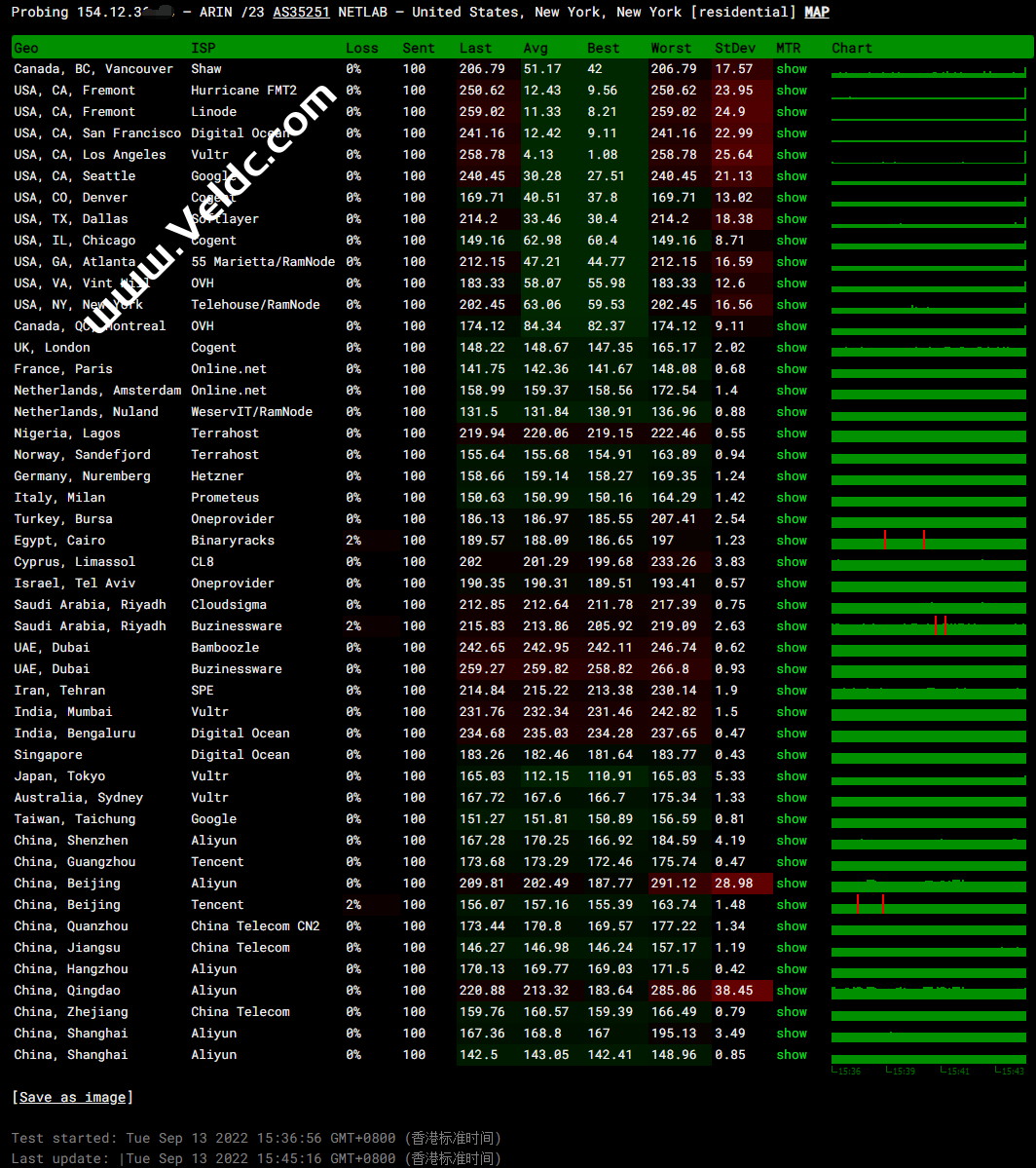Viewport: 1036px width, 1168px height.
Task: Click the Egypt, Cairo latency chart
Action: click(x=929, y=541)
